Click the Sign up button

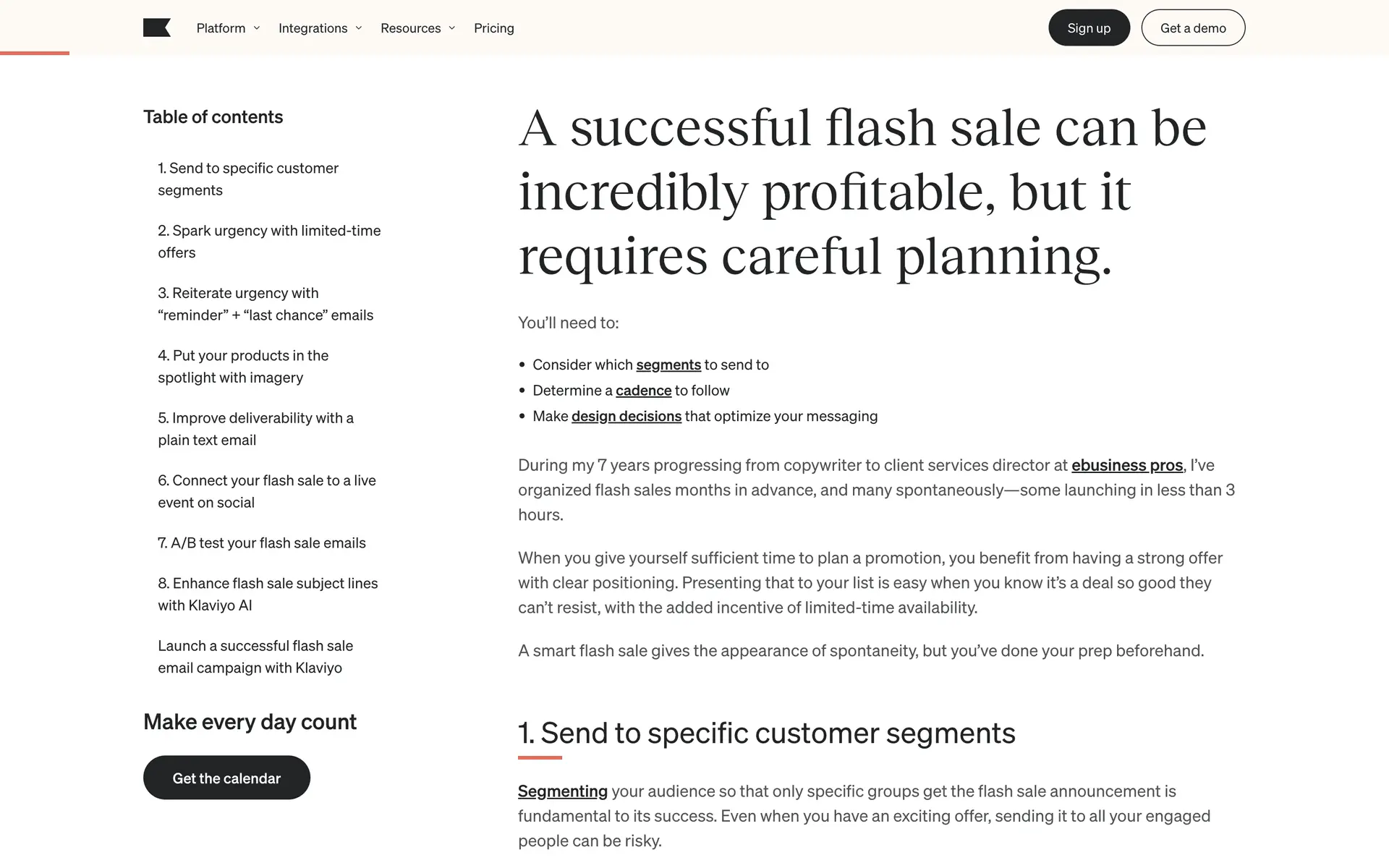[1088, 28]
